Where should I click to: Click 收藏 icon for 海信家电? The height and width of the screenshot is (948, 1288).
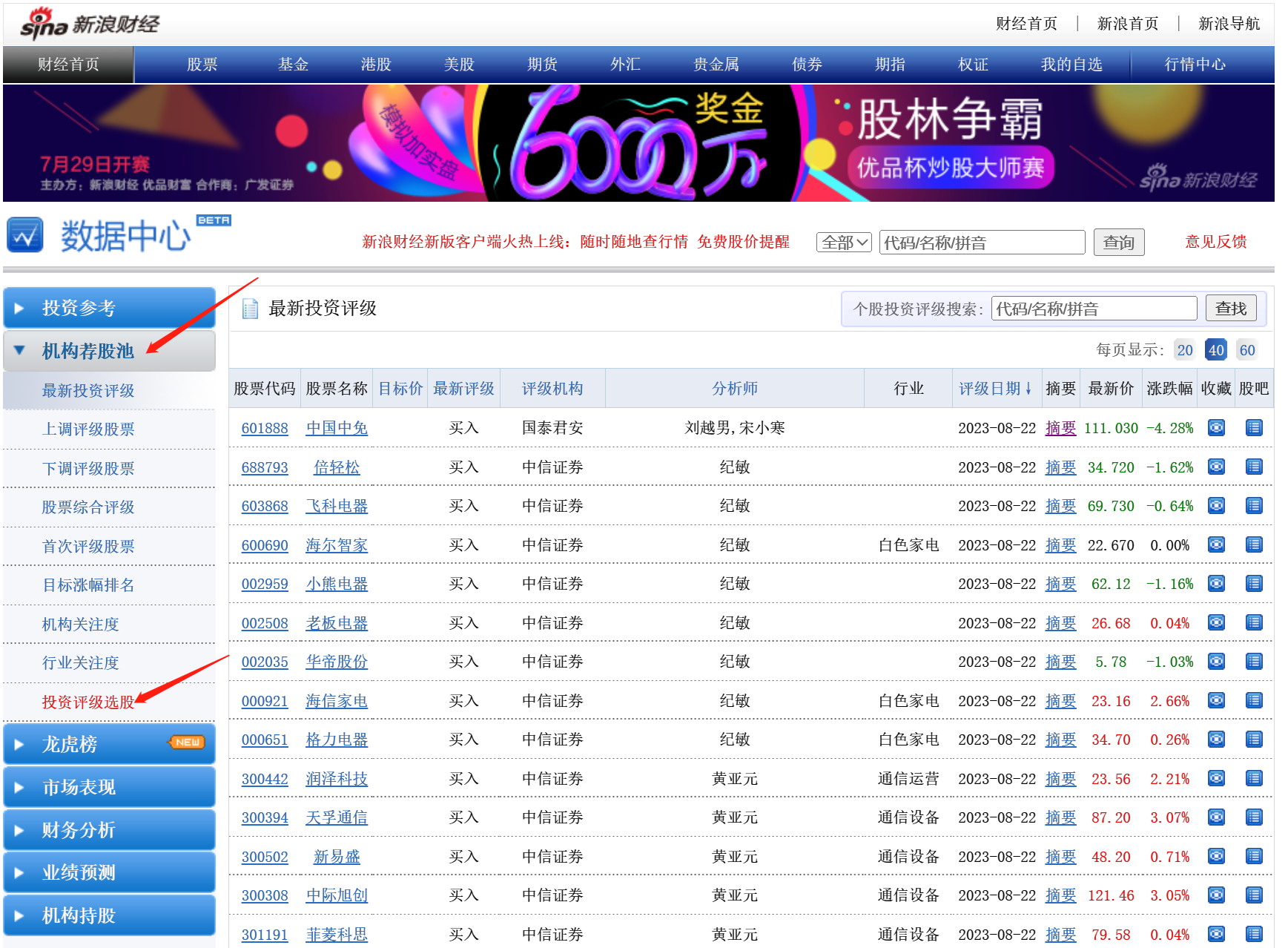pos(1216,700)
